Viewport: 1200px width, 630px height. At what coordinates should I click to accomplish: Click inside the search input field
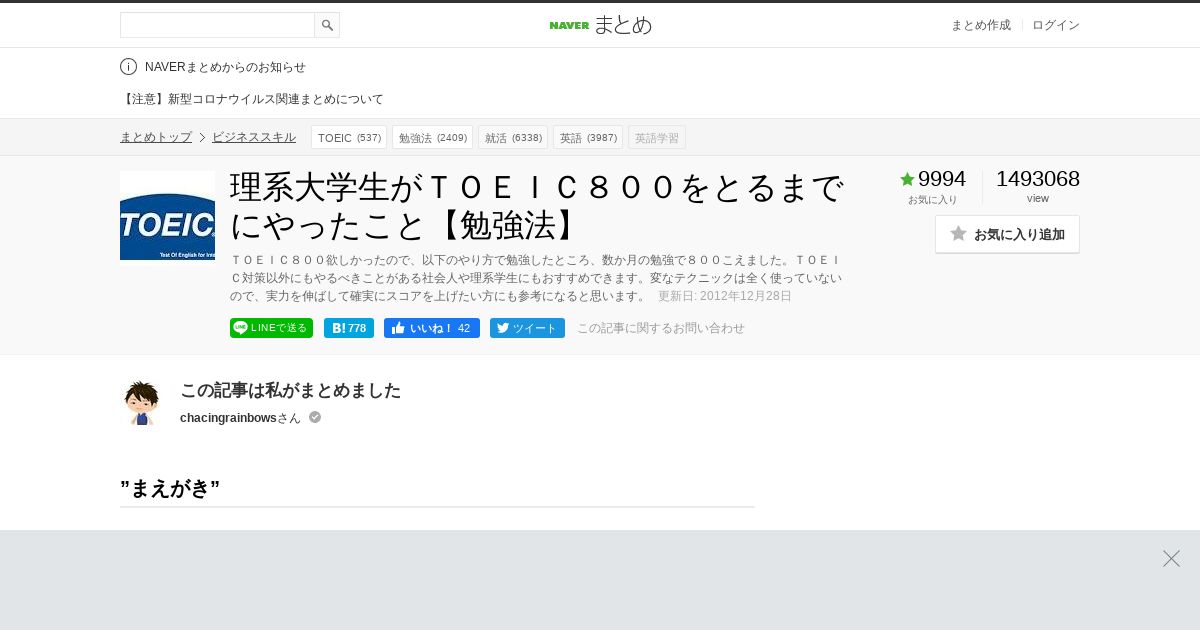coord(217,25)
